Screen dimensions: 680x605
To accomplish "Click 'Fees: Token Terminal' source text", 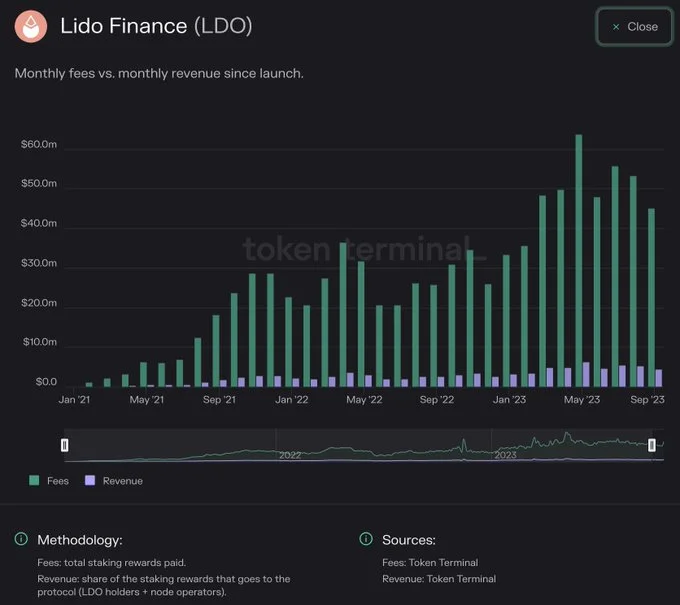I will (430, 562).
